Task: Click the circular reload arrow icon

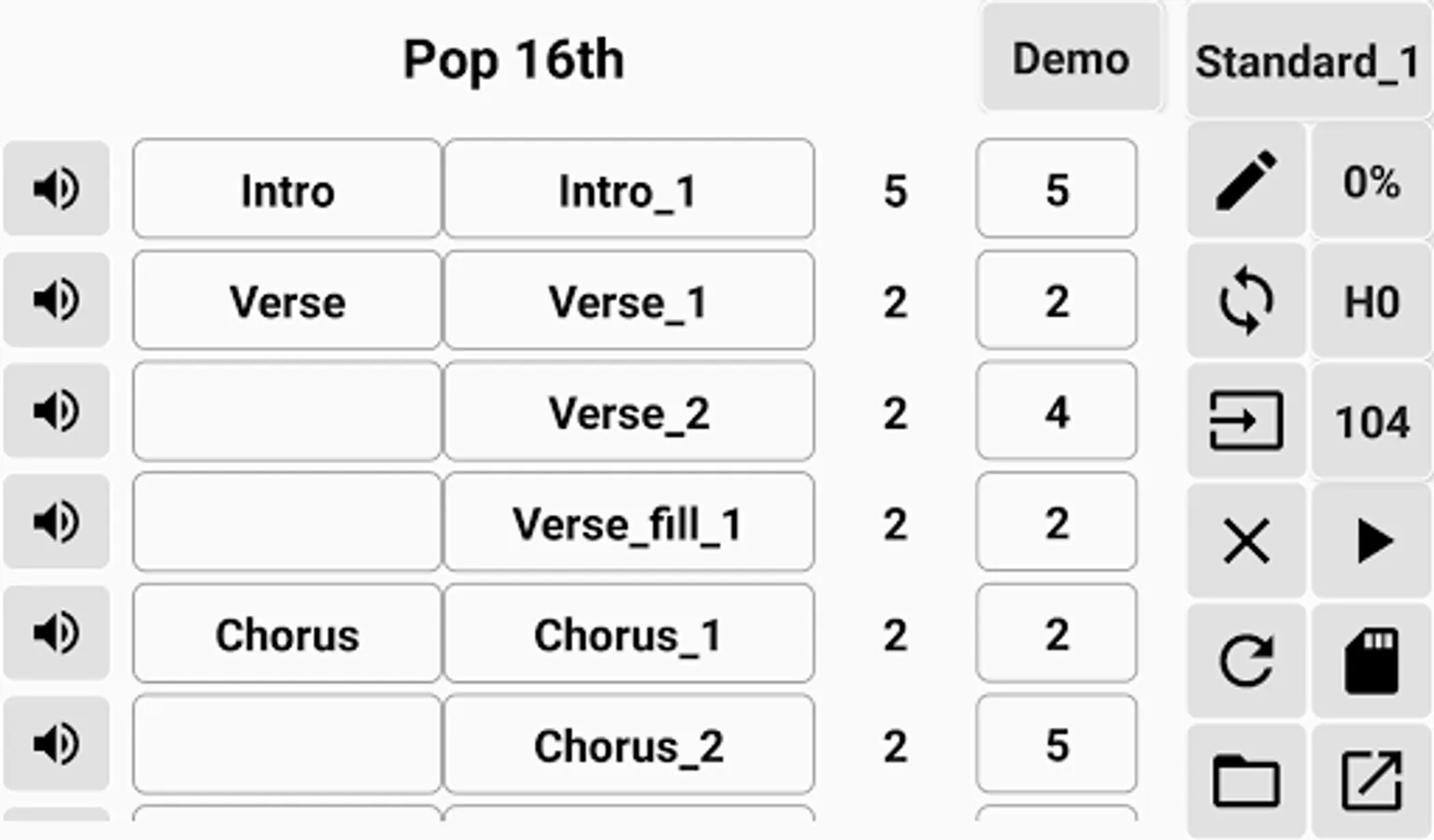Action: [x=1246, y=661]
